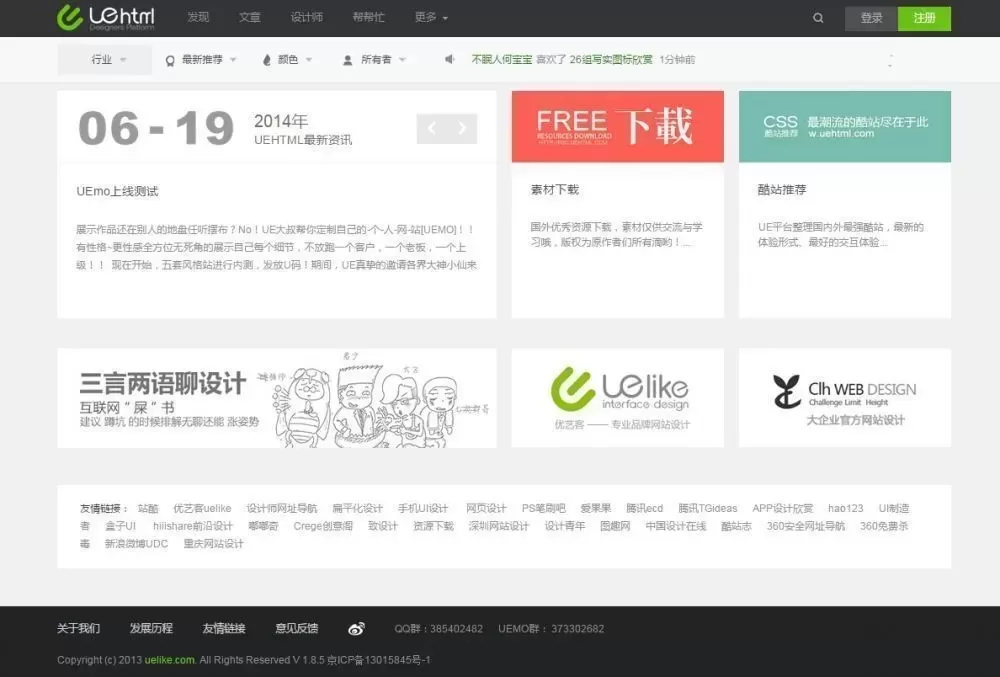Expand the 所有者 owner filter dropdown
This screenshot has height=677, width=1000.
point(376,60)
